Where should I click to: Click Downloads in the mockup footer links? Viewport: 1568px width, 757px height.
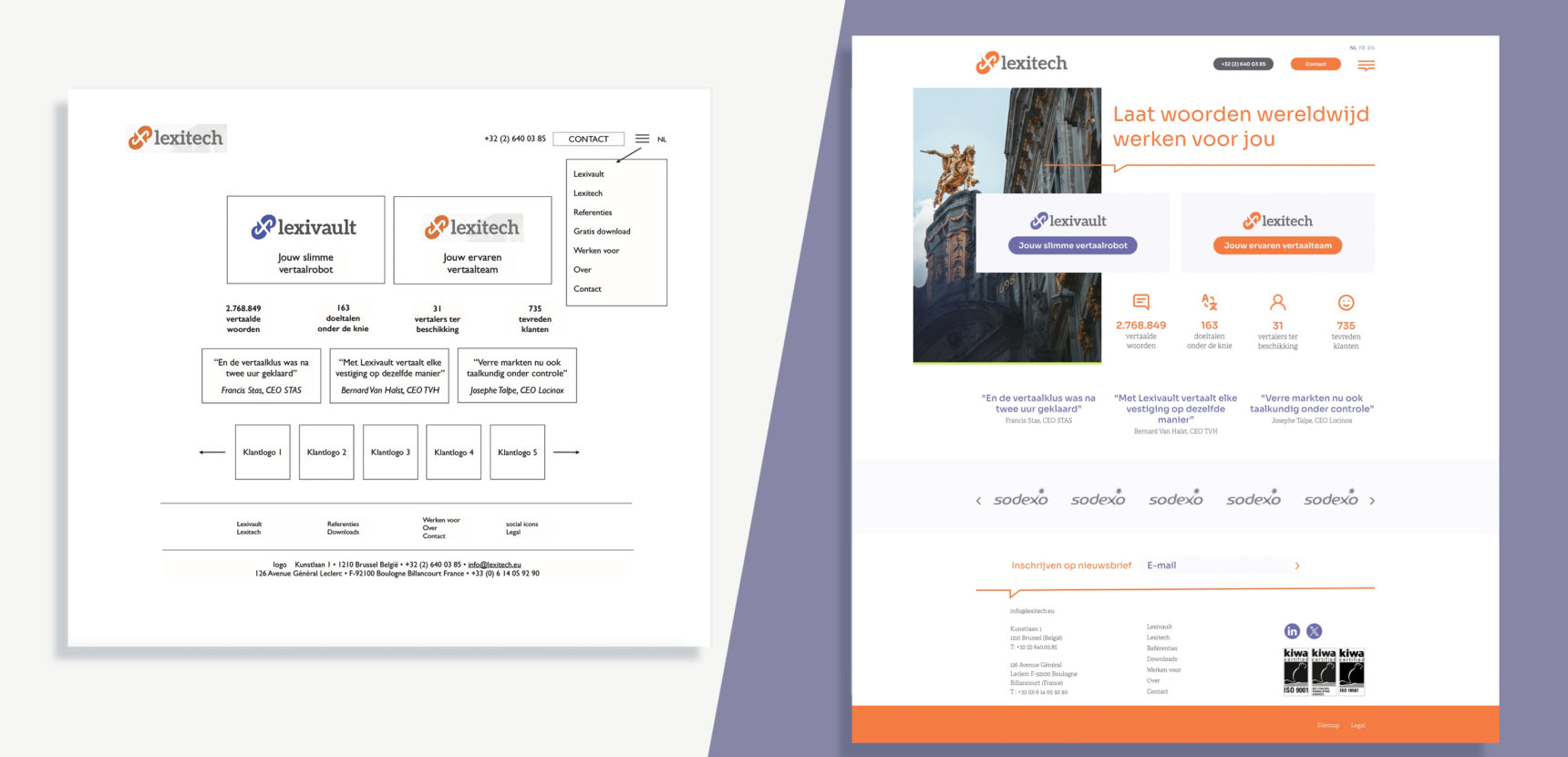(1161, 658)
